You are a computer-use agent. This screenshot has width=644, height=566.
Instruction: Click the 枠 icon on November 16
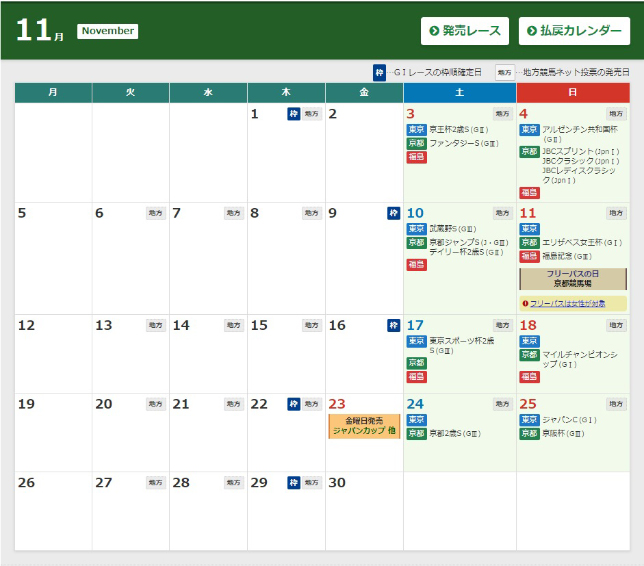394,325
